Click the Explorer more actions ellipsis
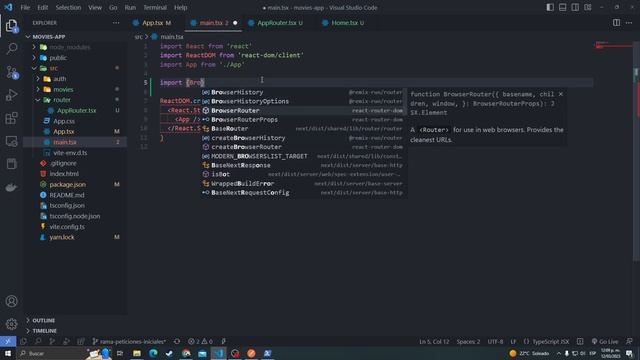Viewport: 640px width, 360px height. 116,23
